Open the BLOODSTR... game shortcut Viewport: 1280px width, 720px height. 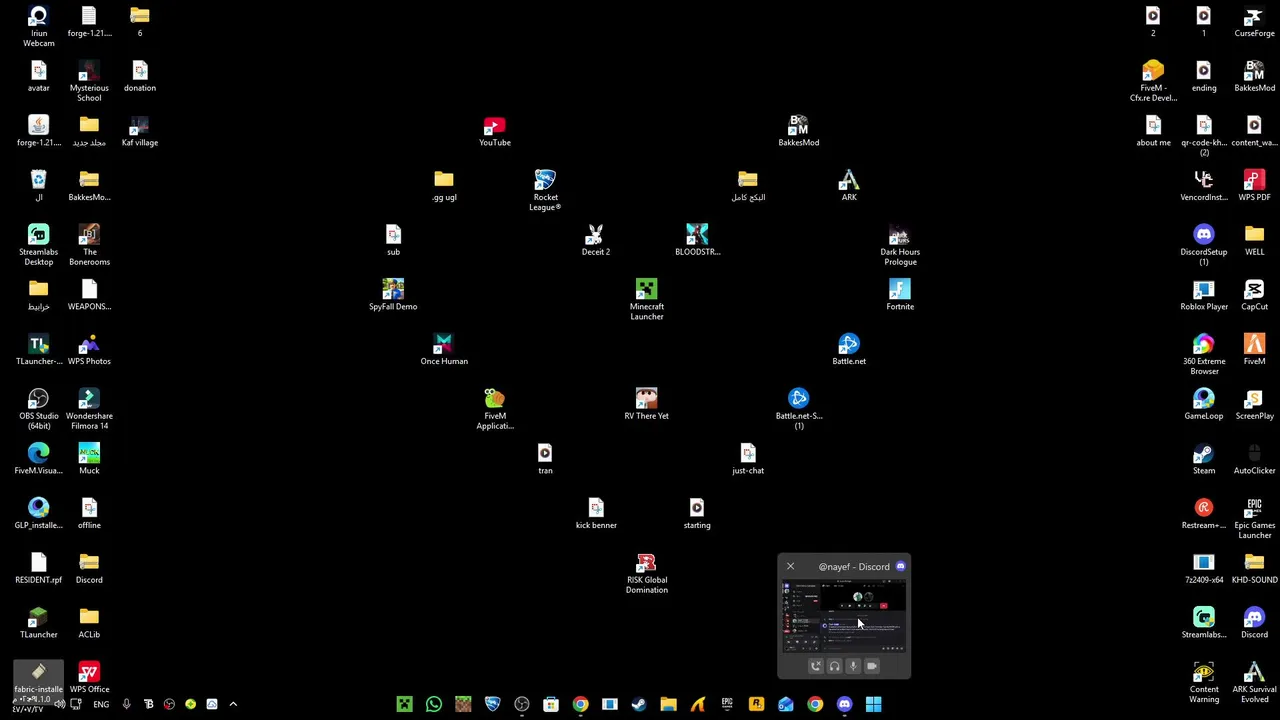tap(697, 240)
